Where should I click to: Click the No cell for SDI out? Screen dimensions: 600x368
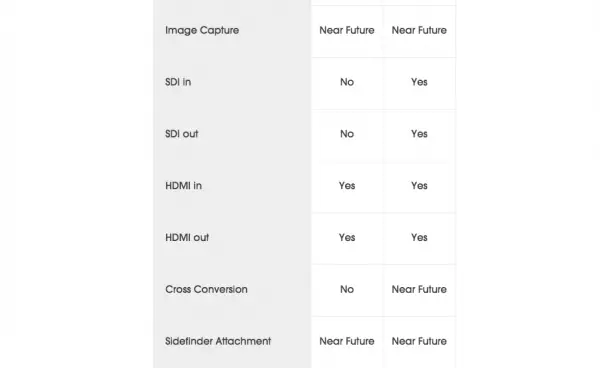[347, 134]
